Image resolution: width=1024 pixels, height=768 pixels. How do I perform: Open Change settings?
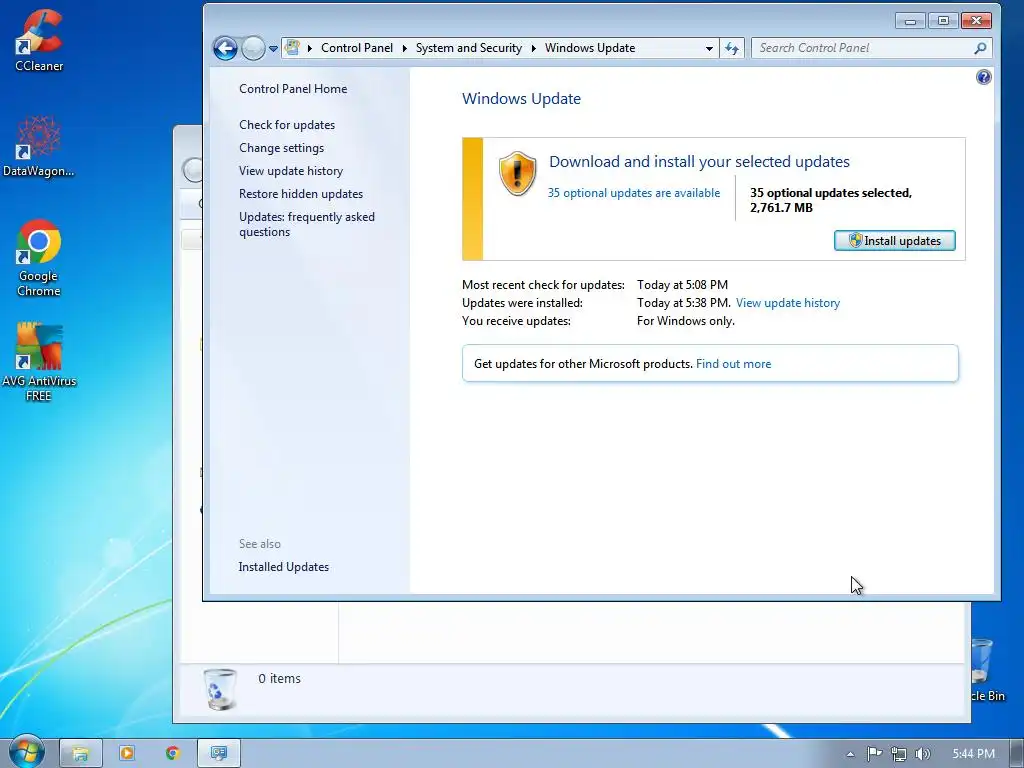pos(281,148)
